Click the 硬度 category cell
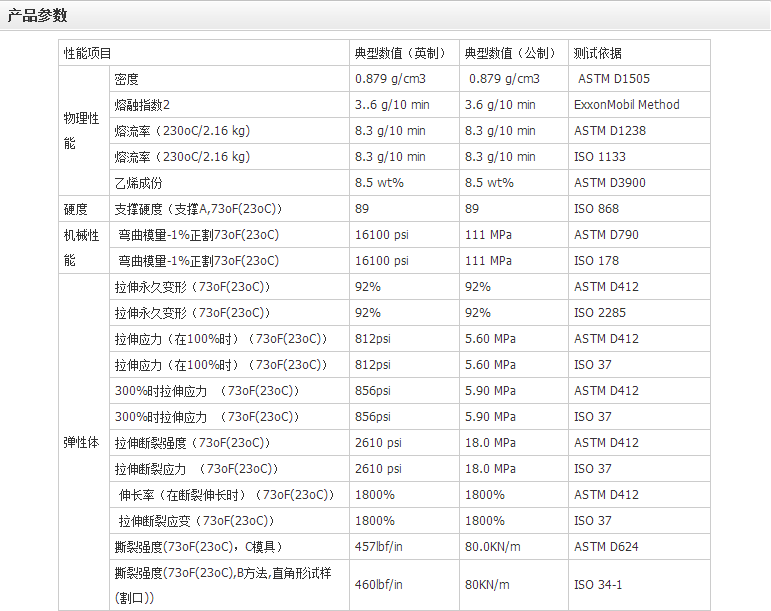 coord(84,209)
